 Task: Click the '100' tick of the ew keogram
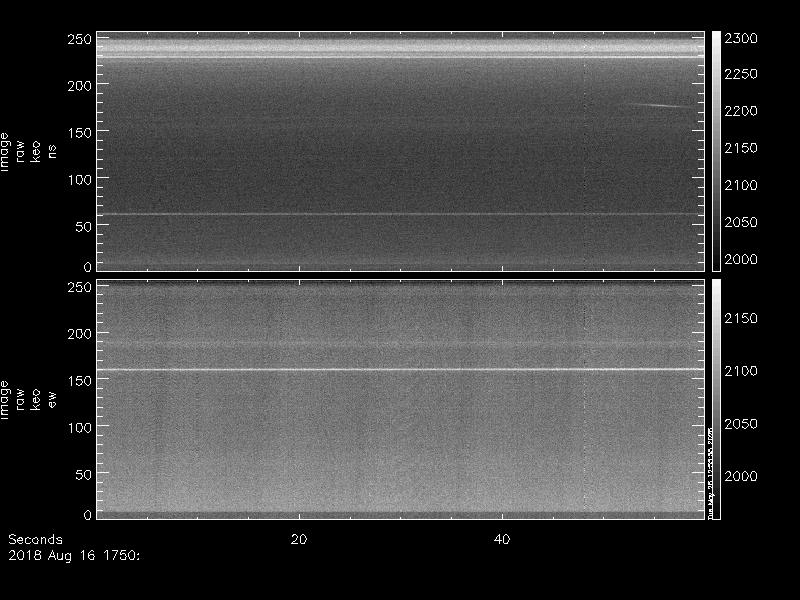(80, 428)
